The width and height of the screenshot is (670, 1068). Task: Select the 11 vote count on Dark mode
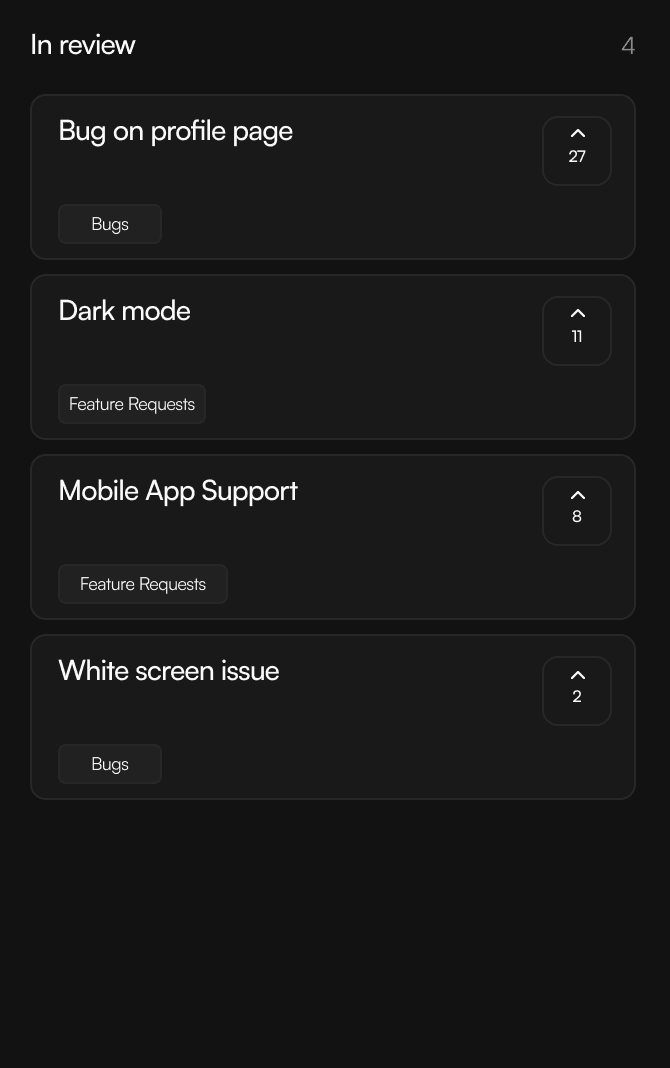click(x=577, y=337)
